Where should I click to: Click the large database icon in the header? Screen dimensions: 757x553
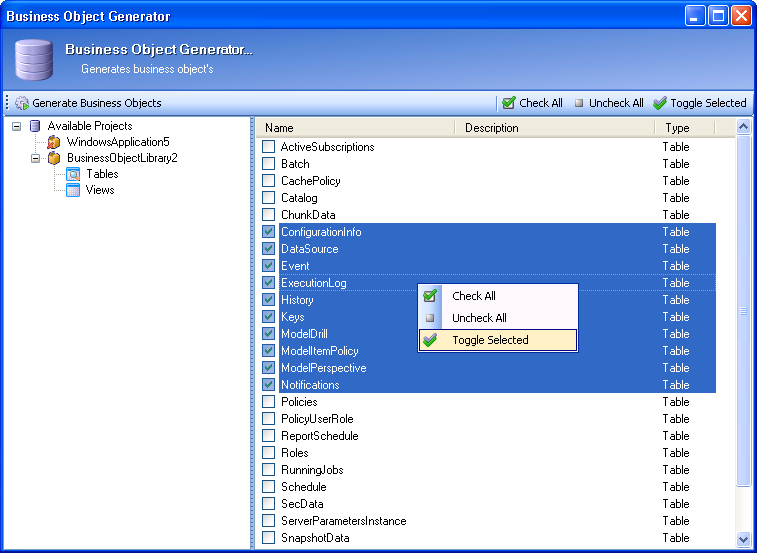point(33,59)
